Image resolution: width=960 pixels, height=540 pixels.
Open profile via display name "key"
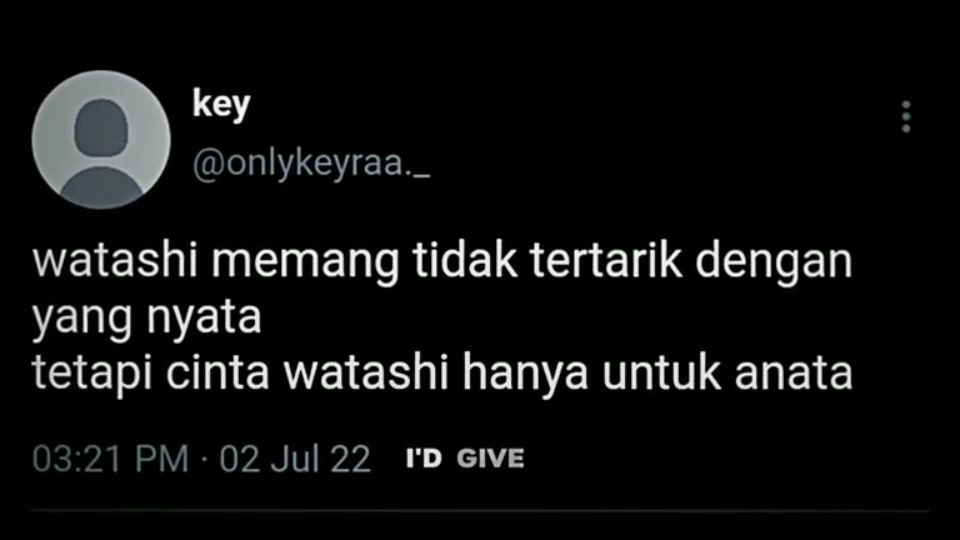[221, 105]
